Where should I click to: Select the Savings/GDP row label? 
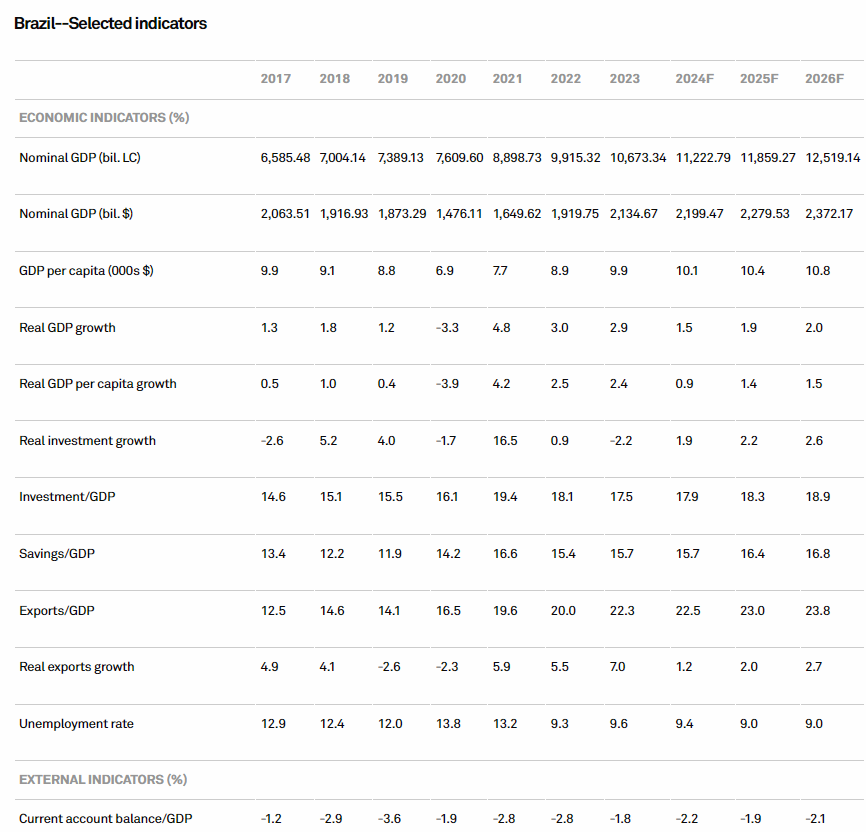click(x=57, y=554)
